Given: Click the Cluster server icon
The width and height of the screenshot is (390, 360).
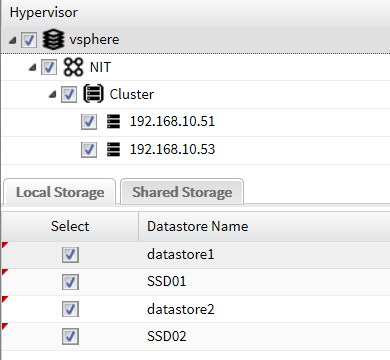Looking at the screenshot, I should 93,94.
